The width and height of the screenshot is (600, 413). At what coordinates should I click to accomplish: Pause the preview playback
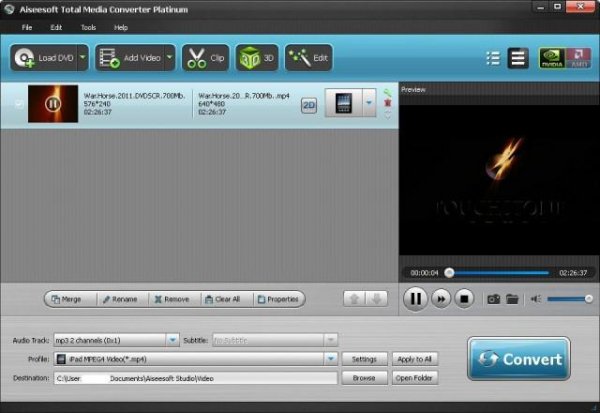[416, 299]
